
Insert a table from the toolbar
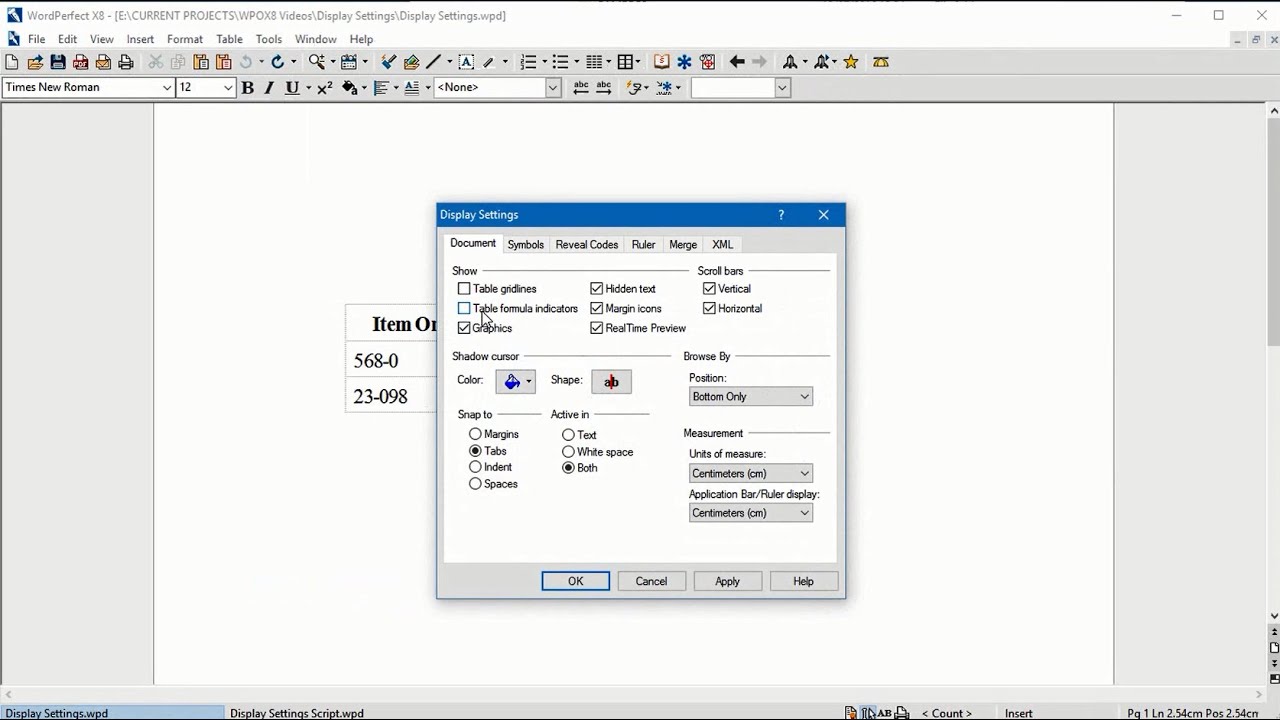(x=626, y=61)
